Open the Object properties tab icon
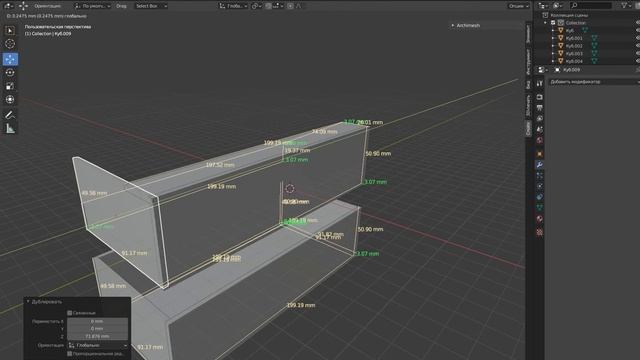640x360 pixels. click(x=540, y=154)
